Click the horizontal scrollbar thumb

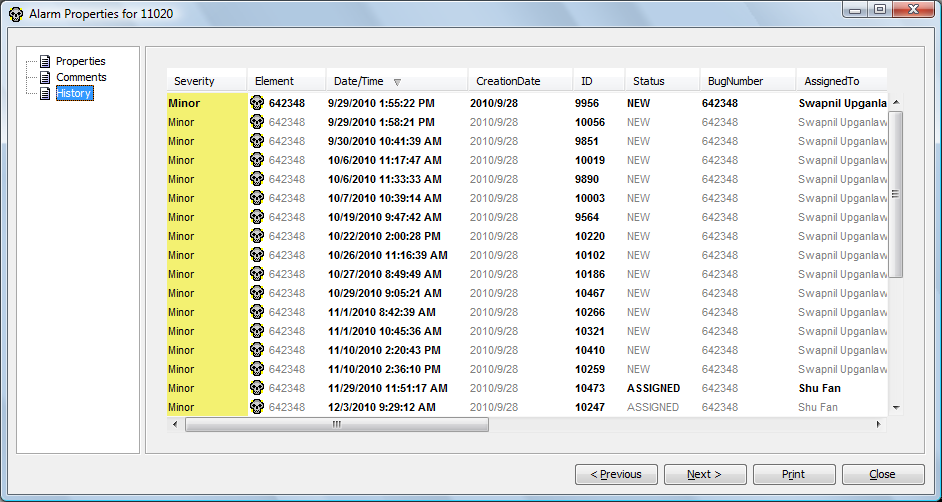[x=336, y=425]
